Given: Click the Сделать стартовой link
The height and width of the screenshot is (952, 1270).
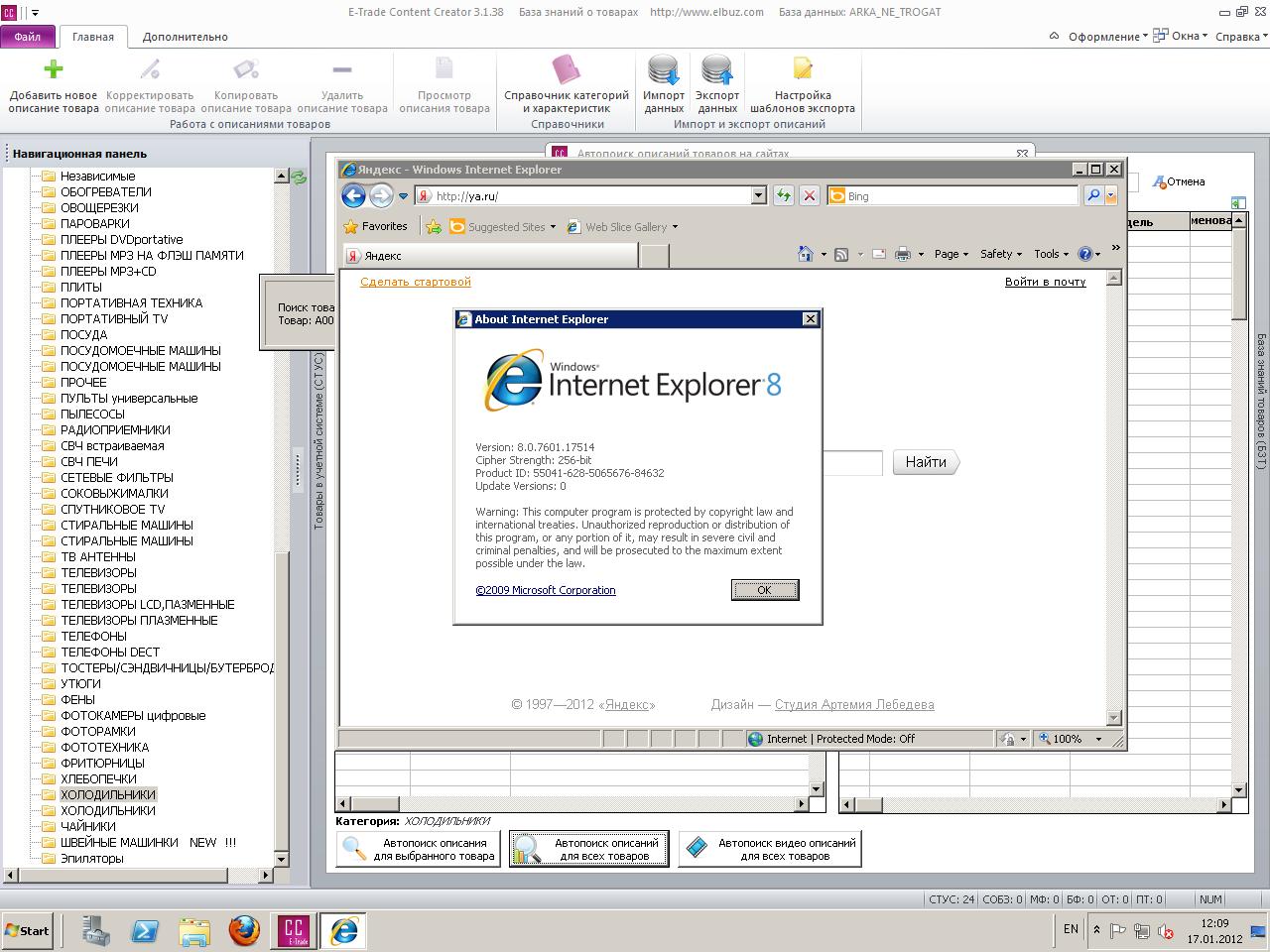Looking at the screenshot, I should pos(416,282).
